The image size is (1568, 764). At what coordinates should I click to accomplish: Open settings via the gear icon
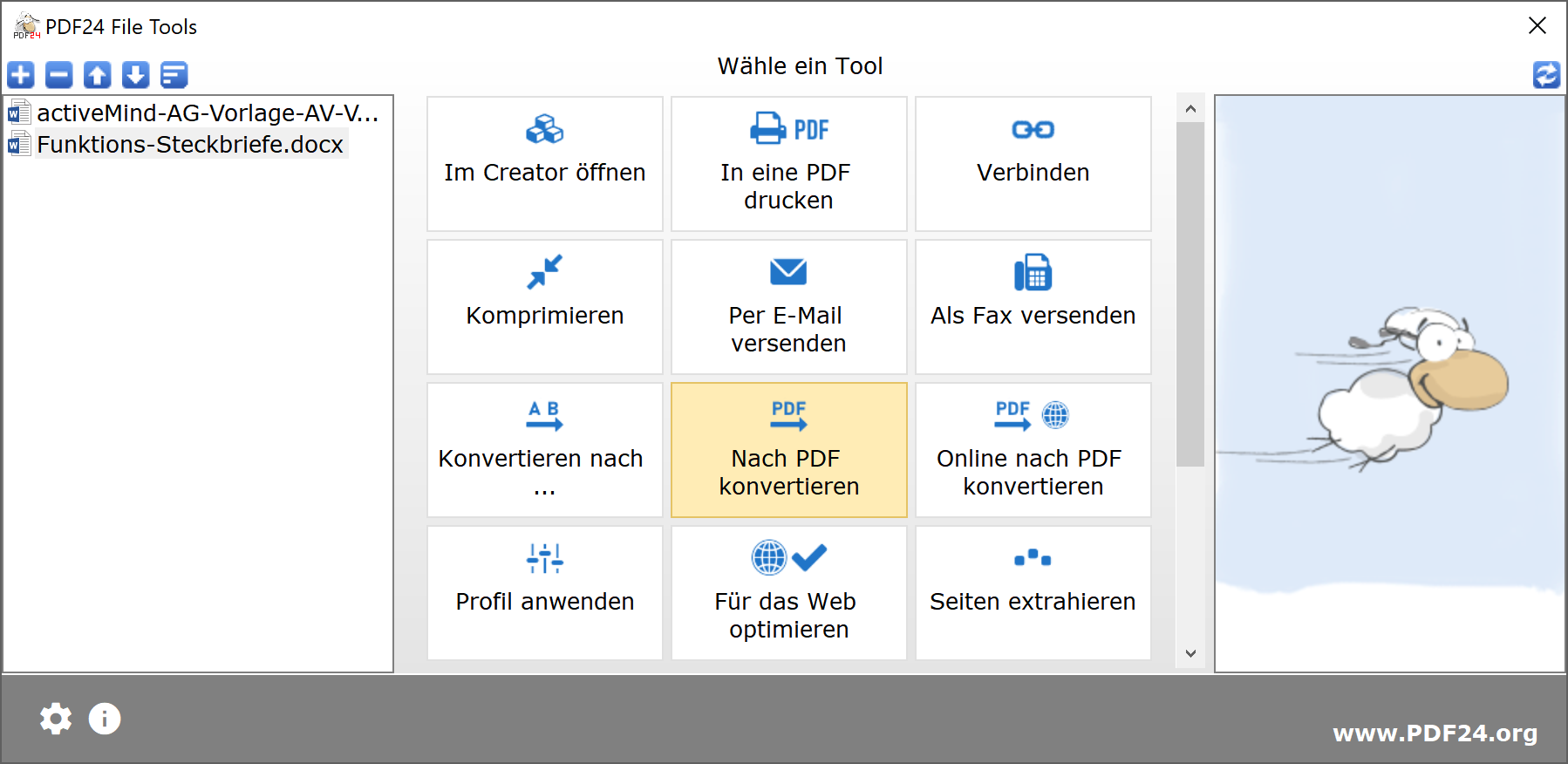56,719
